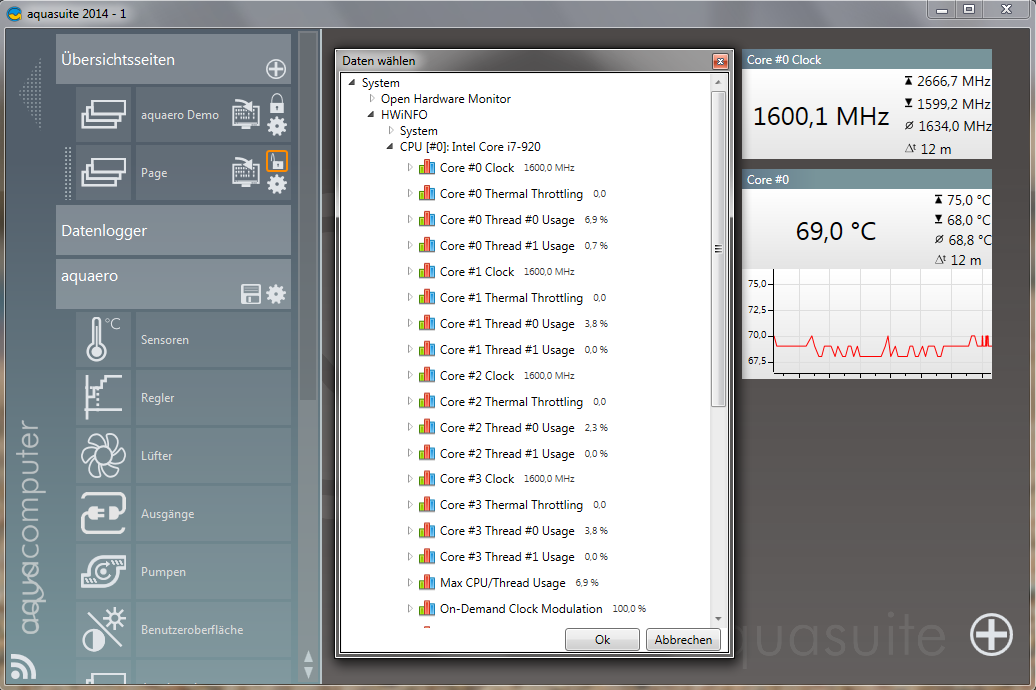Click bar chart icon of Core #0 Clock
The width and height of the screenshot is (1036, 690).
click(427, 167)
